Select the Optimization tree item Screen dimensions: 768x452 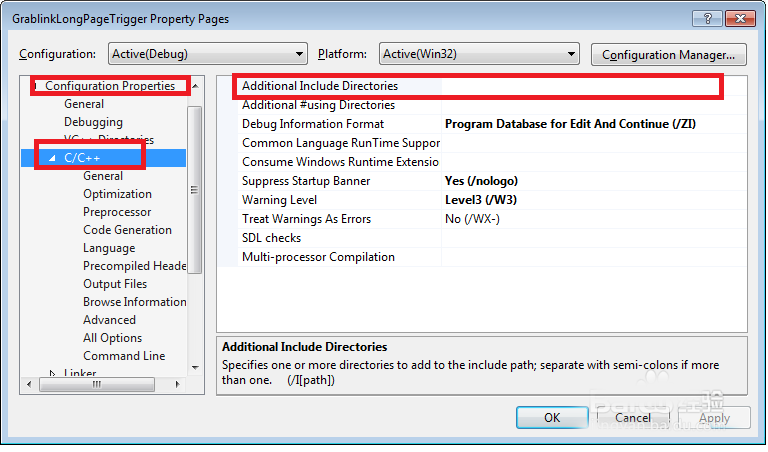[117, 194]
